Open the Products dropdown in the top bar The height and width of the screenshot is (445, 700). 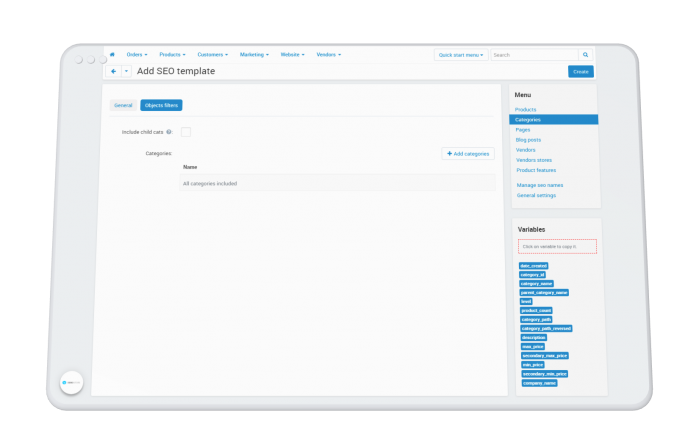[172, 54]
